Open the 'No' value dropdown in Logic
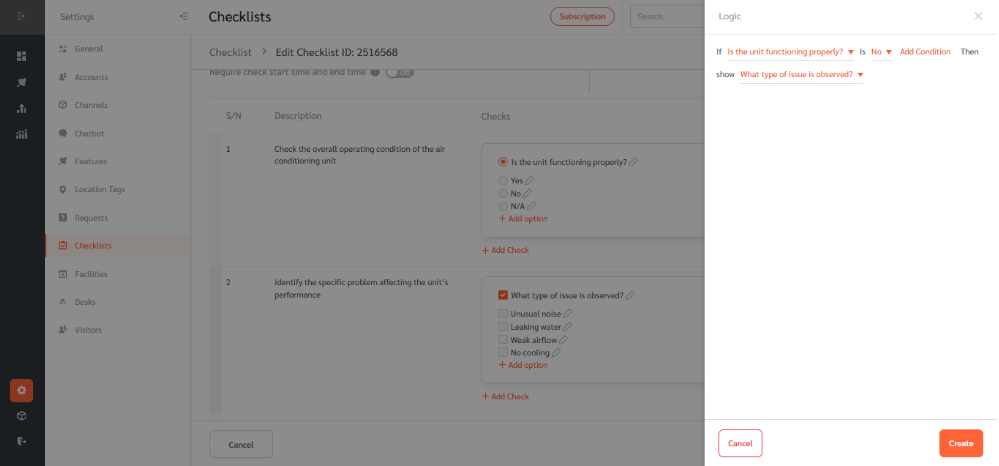This screenshot has width=999, height=466. (881, 52)
